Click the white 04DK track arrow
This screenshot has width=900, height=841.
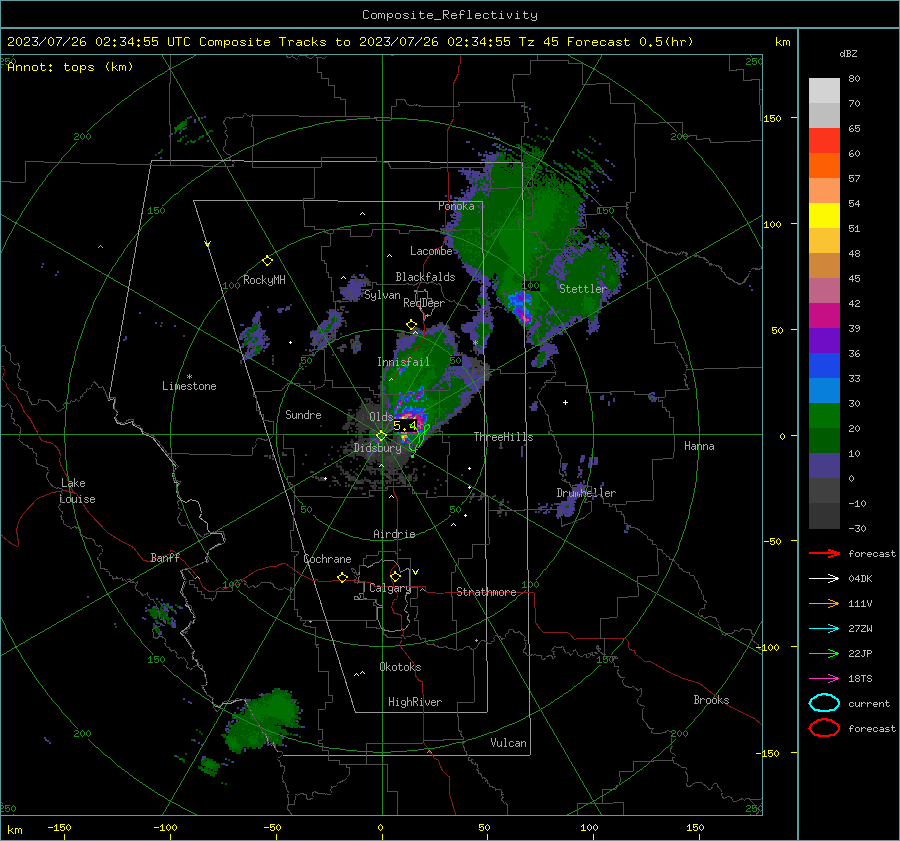824,579
